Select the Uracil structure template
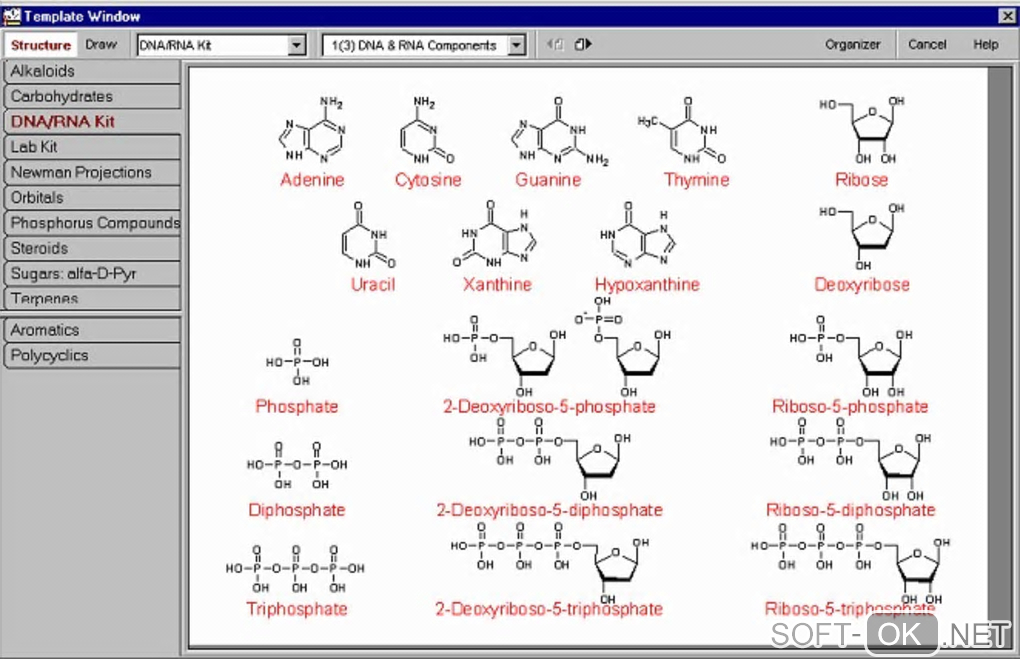 [x=369, y=247]
